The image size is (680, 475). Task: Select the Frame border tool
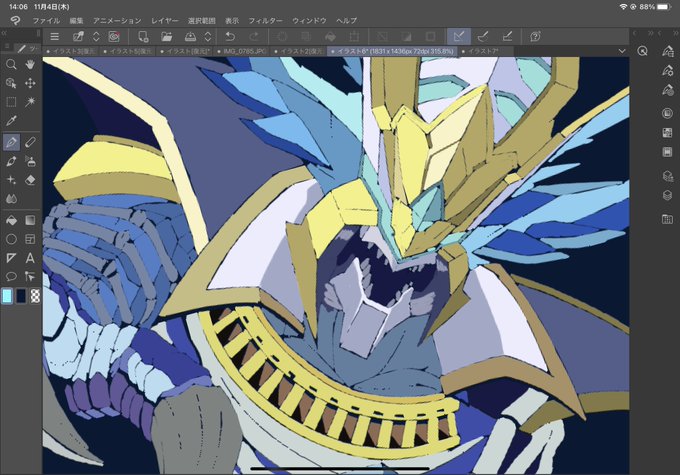[30, 239]
